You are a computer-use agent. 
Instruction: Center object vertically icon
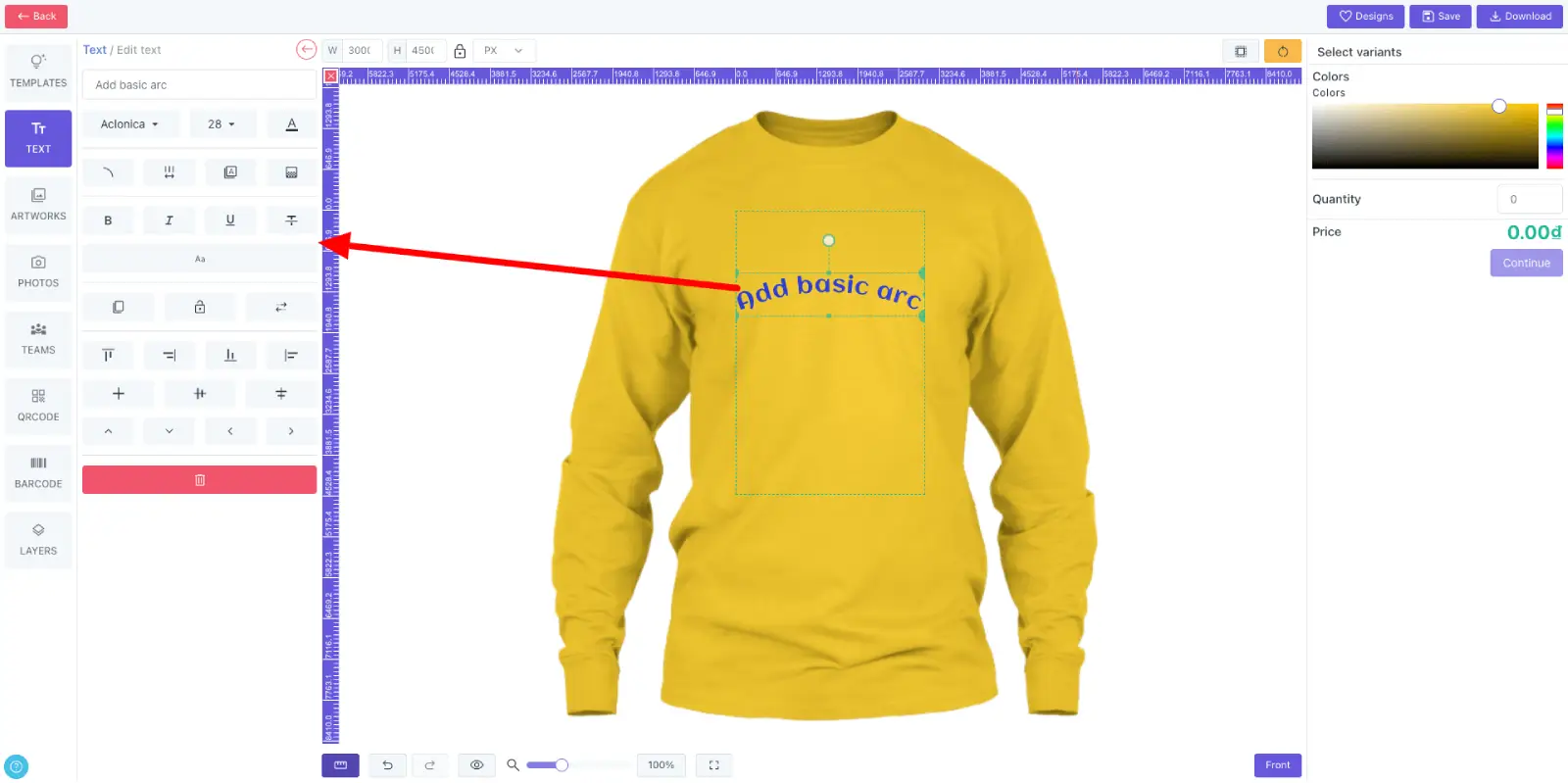tap(281, 393)
